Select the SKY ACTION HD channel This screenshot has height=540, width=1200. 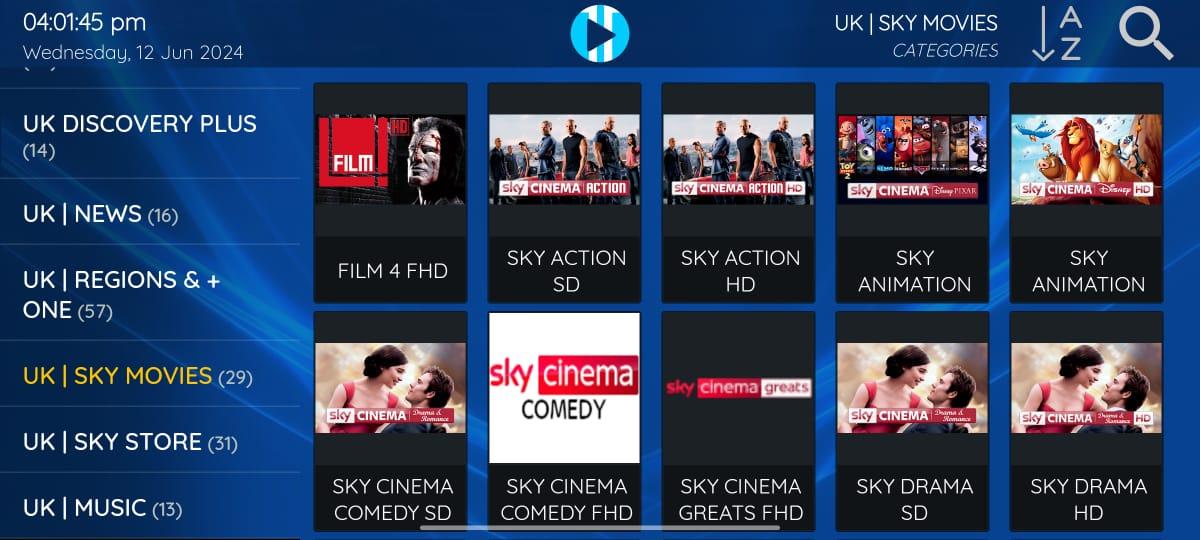(x=740, y=192)
